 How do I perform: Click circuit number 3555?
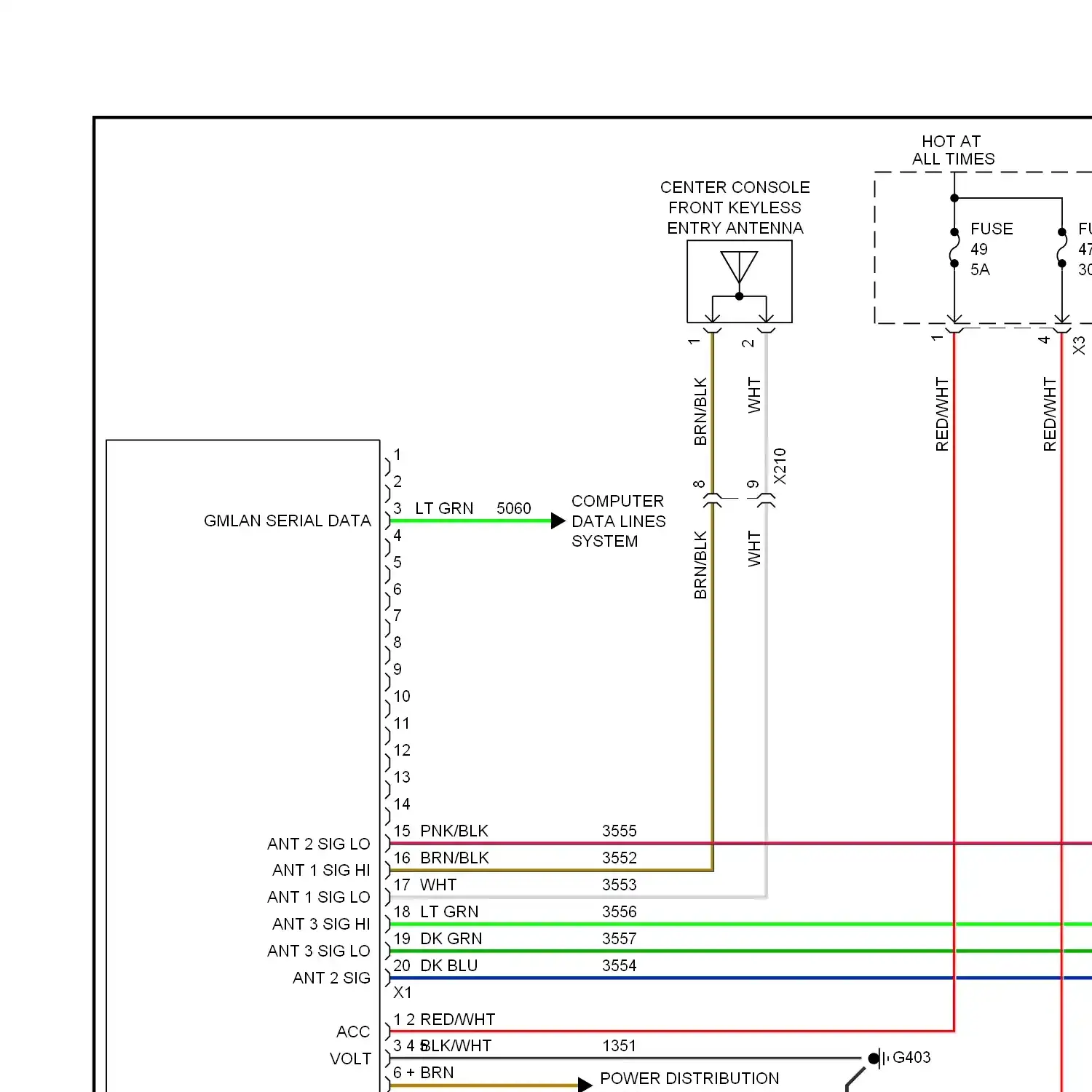pyautogui.click(x=620, y=831)
